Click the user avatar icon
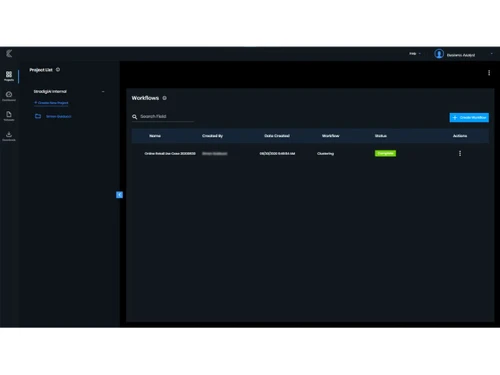This screenshot has height=375, width=500. click(x=439, y=54)
